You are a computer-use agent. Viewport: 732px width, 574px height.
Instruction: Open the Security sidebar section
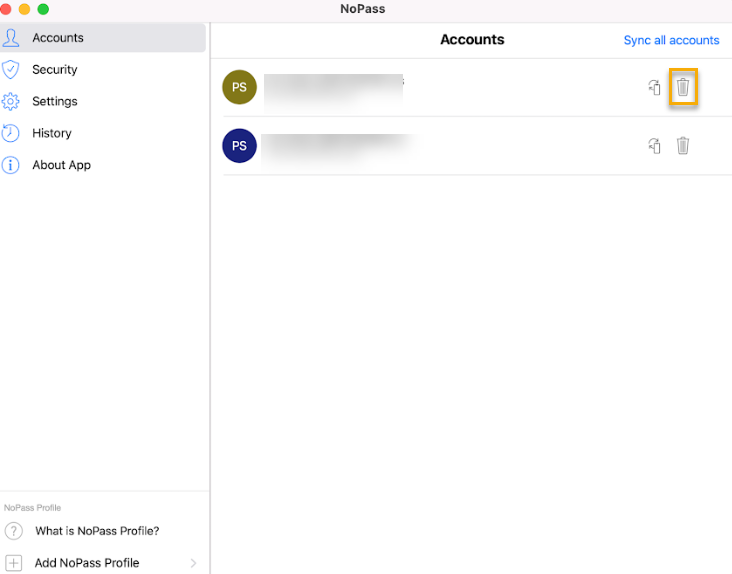(x=103, y=70)
